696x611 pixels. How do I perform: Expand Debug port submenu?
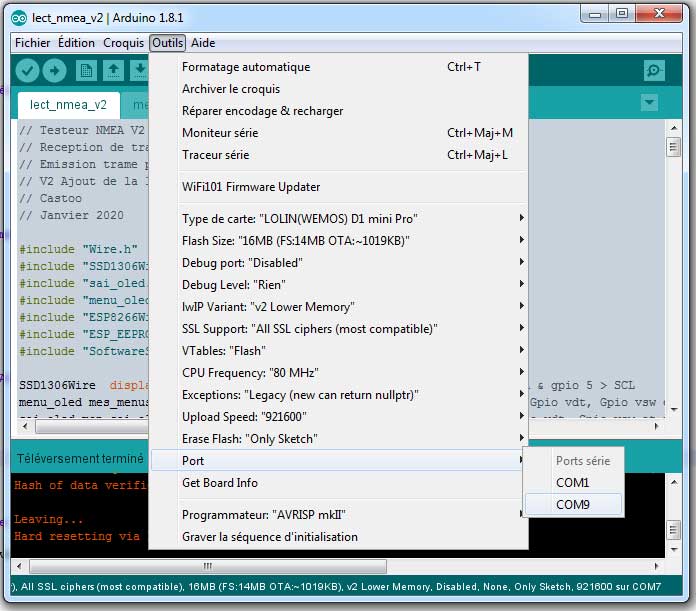click(x=338, y=263)
